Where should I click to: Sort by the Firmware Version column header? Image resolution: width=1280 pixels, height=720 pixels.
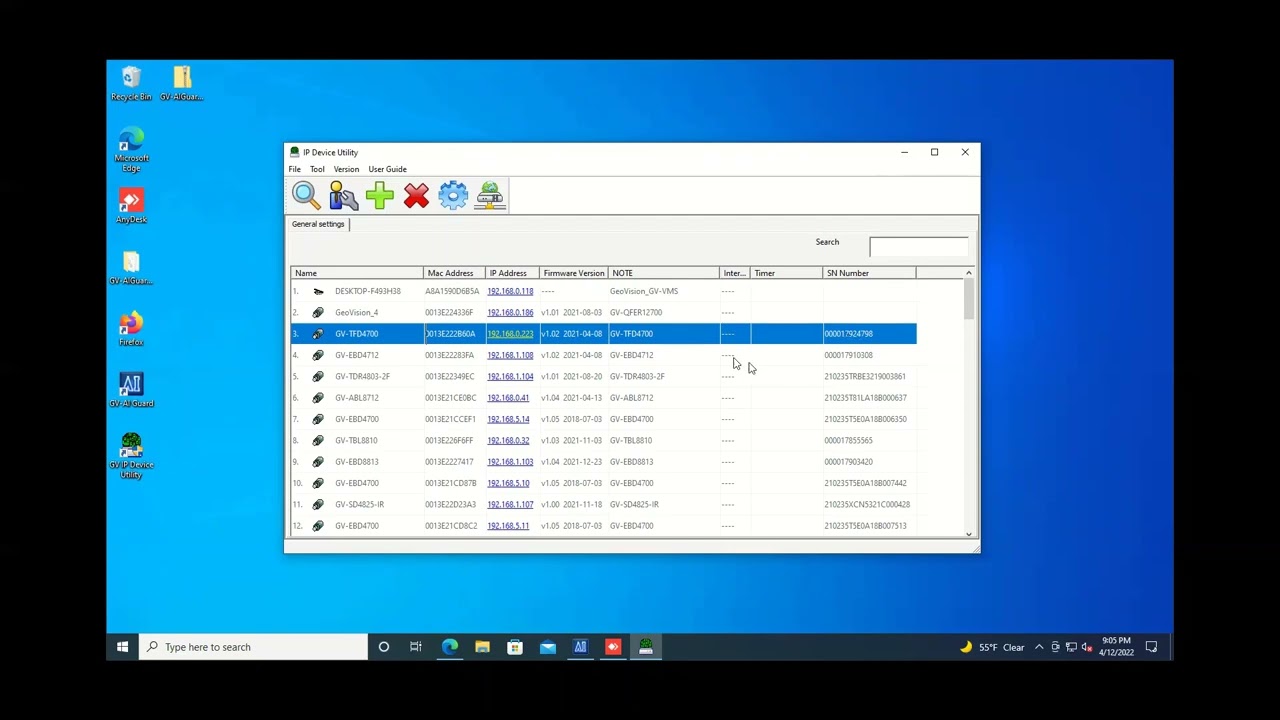[x=574, y=273]
